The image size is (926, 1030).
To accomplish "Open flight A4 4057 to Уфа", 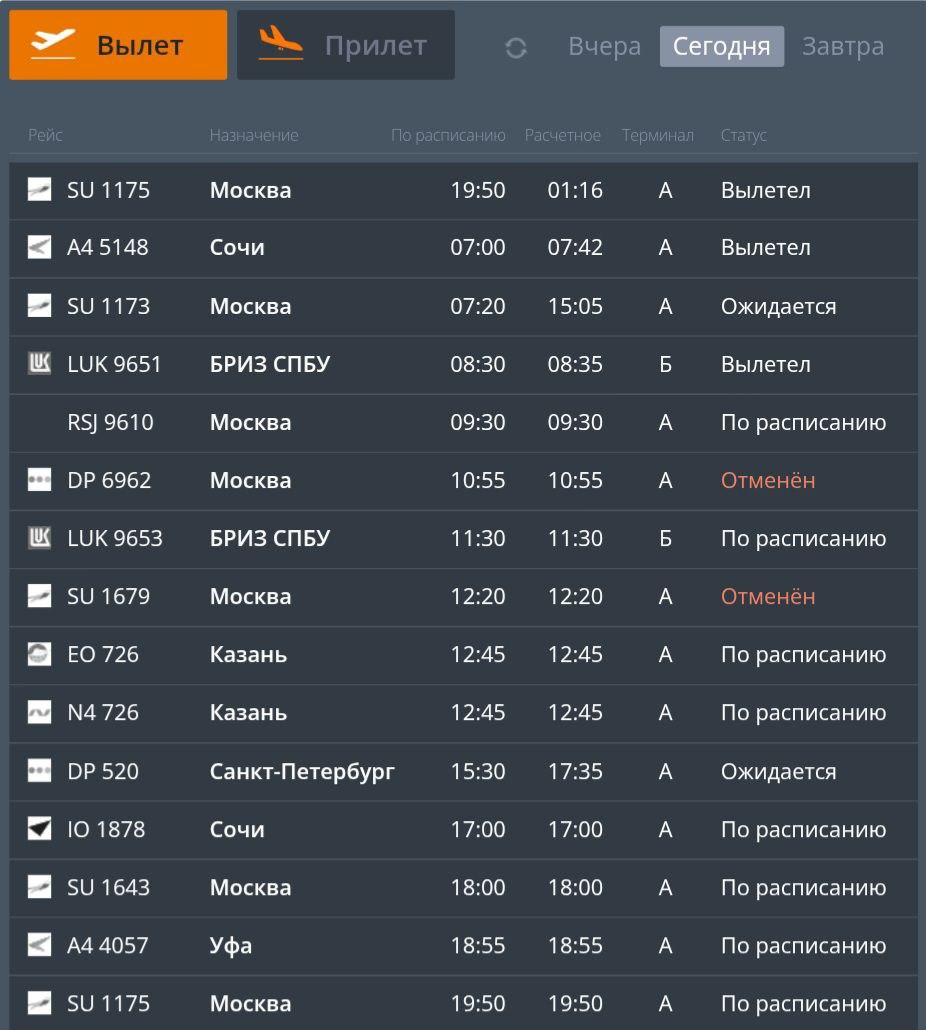I will [x=463, y=945].
